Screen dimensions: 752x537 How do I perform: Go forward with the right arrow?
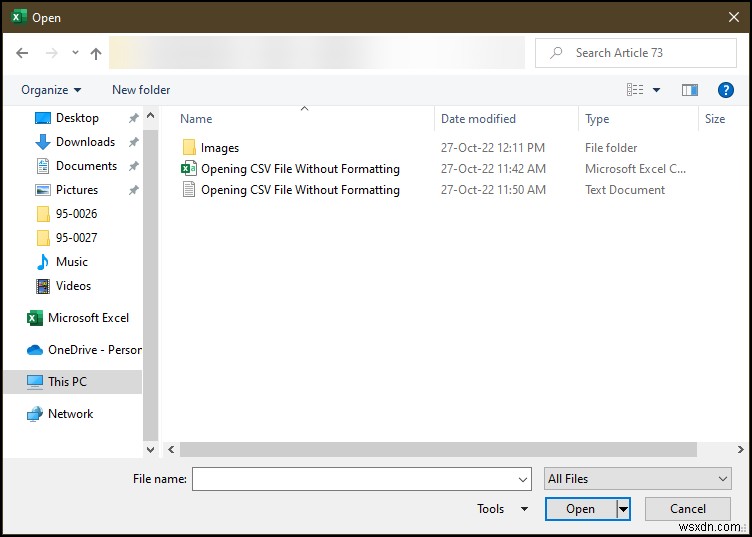click(x=51, y=53)
